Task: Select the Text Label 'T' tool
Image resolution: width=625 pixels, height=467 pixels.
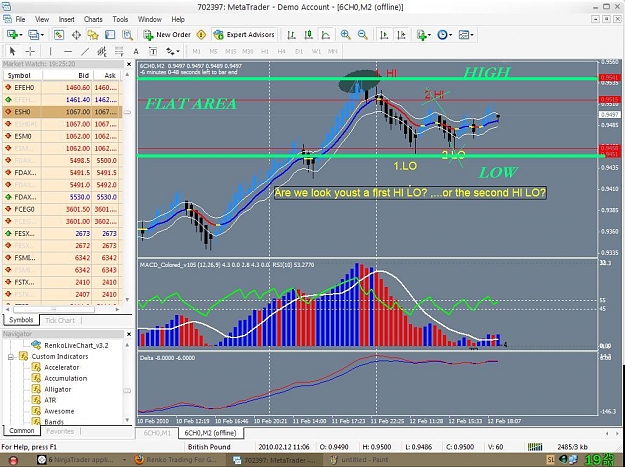Action: point(153,51)
